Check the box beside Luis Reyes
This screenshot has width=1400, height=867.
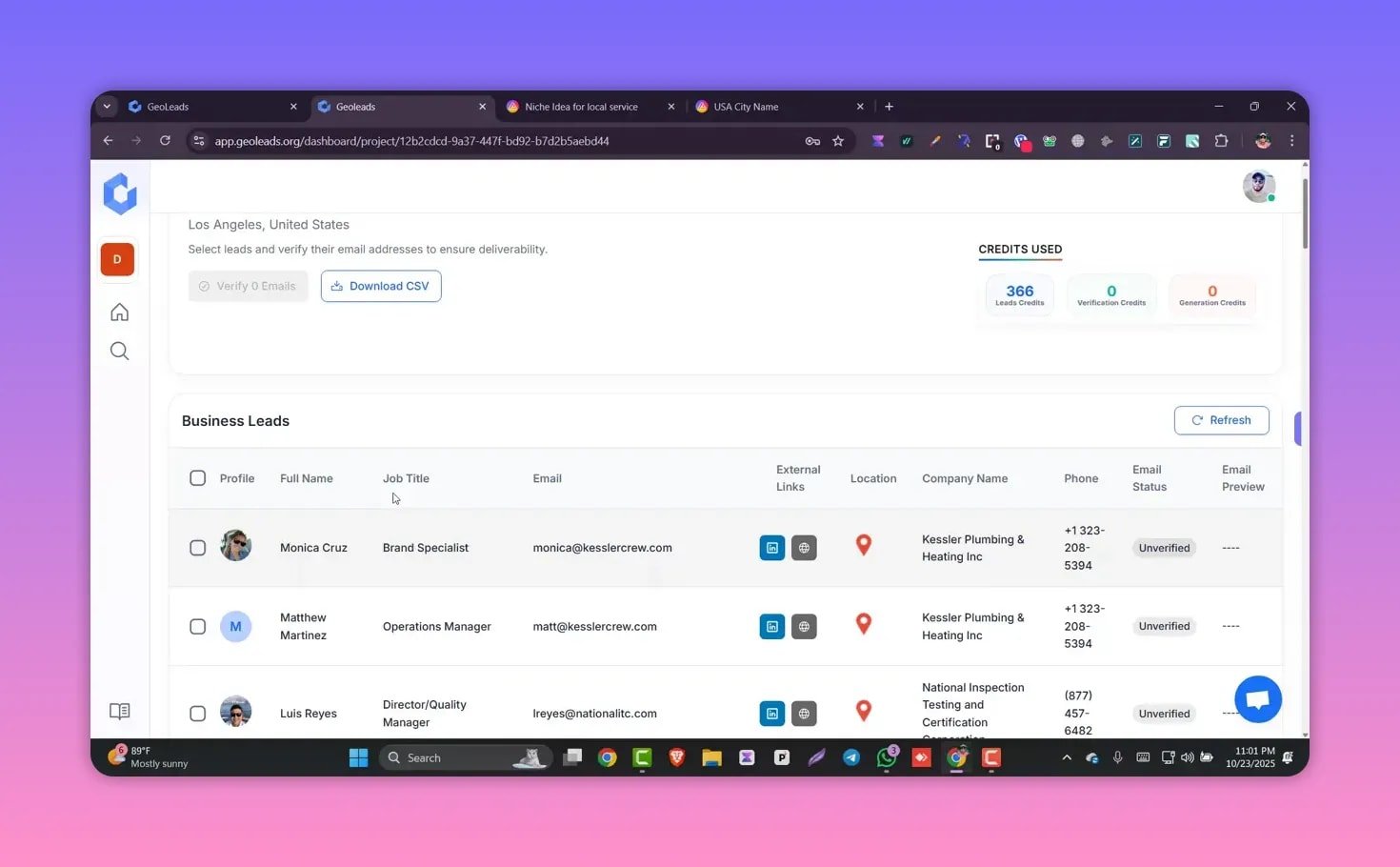tap(197, 713)
